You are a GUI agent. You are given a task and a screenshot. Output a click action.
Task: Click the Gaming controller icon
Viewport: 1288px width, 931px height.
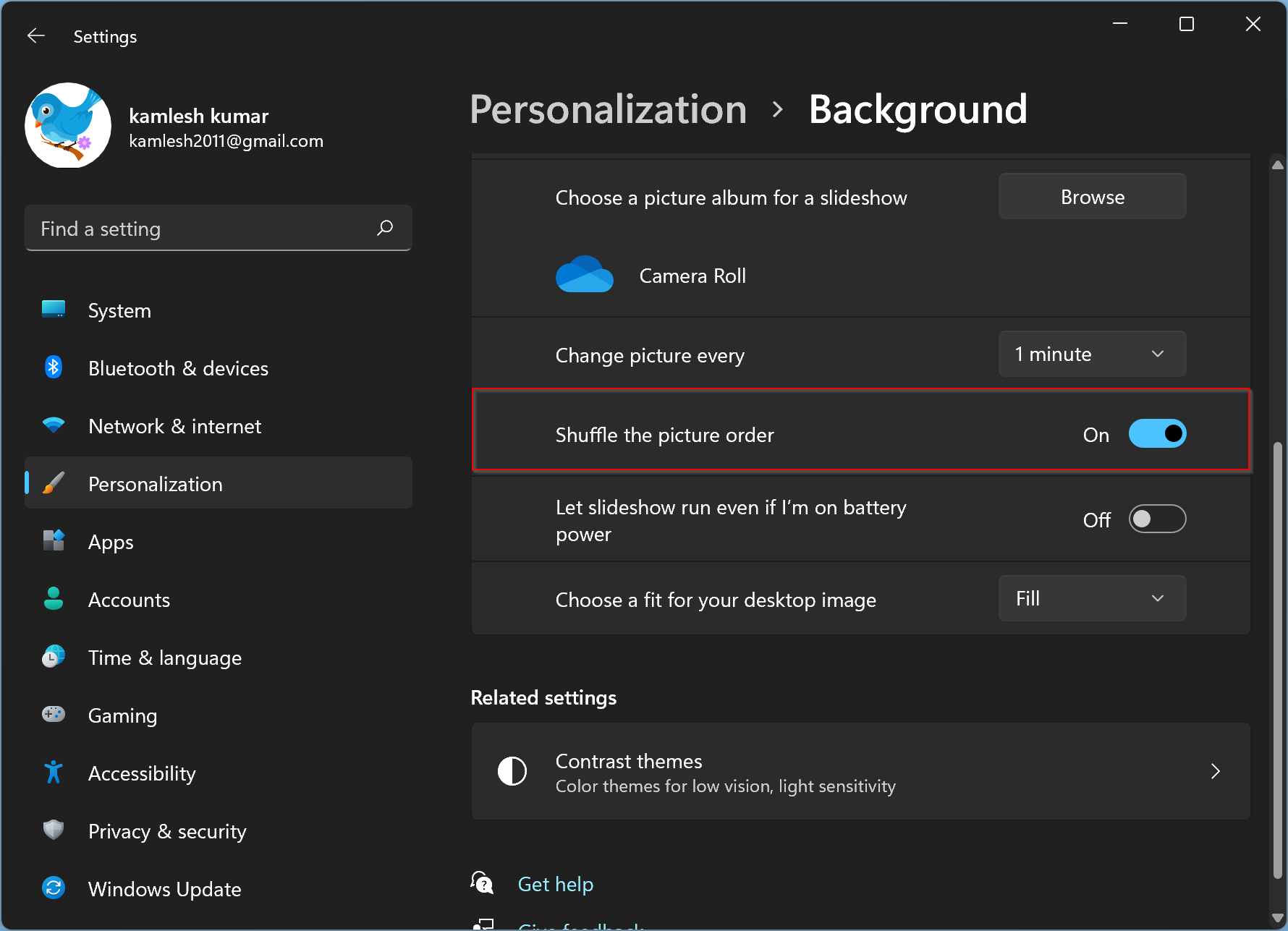[54, 714]
